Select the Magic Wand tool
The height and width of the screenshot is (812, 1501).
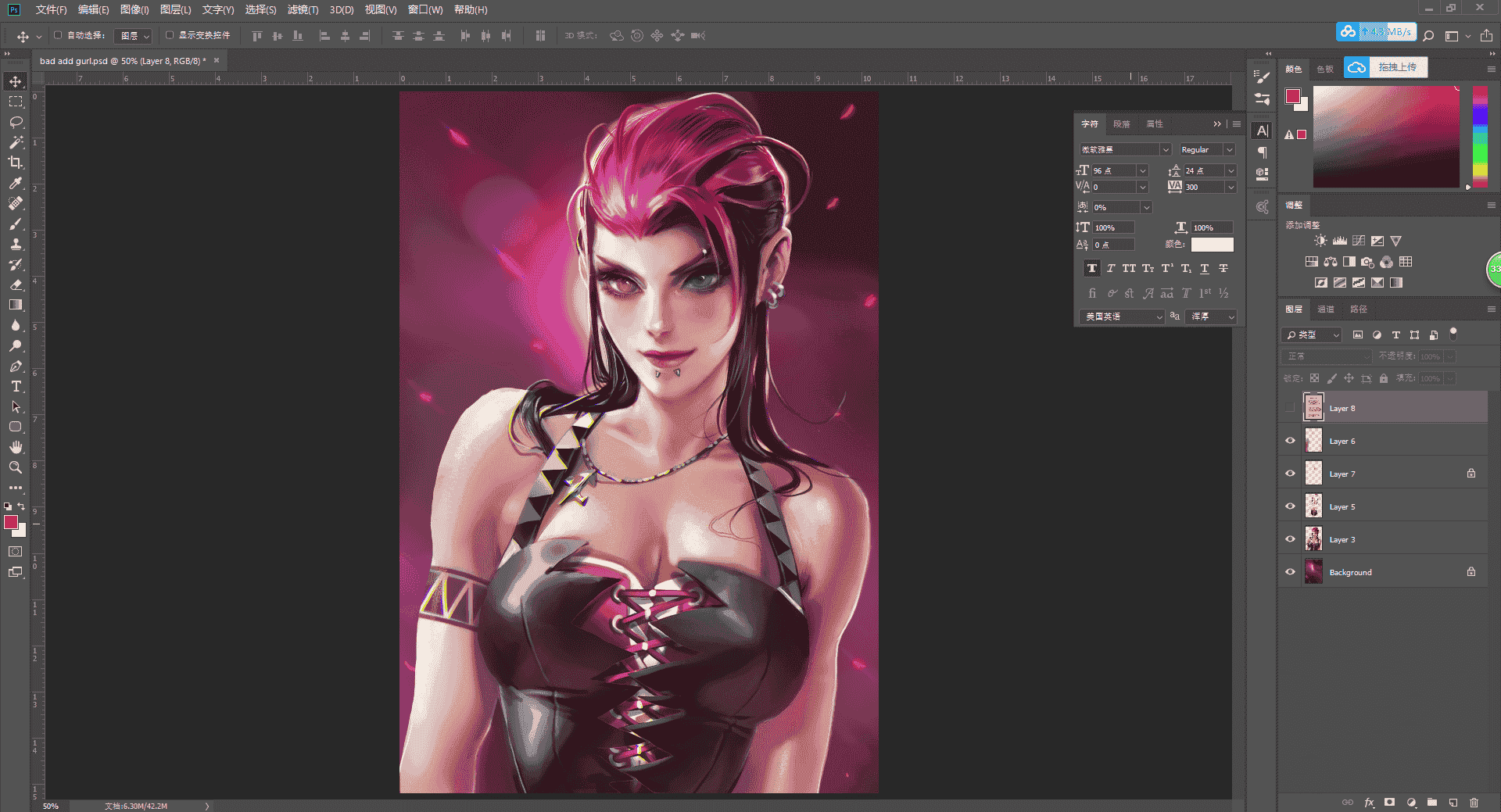coord(16,142)
